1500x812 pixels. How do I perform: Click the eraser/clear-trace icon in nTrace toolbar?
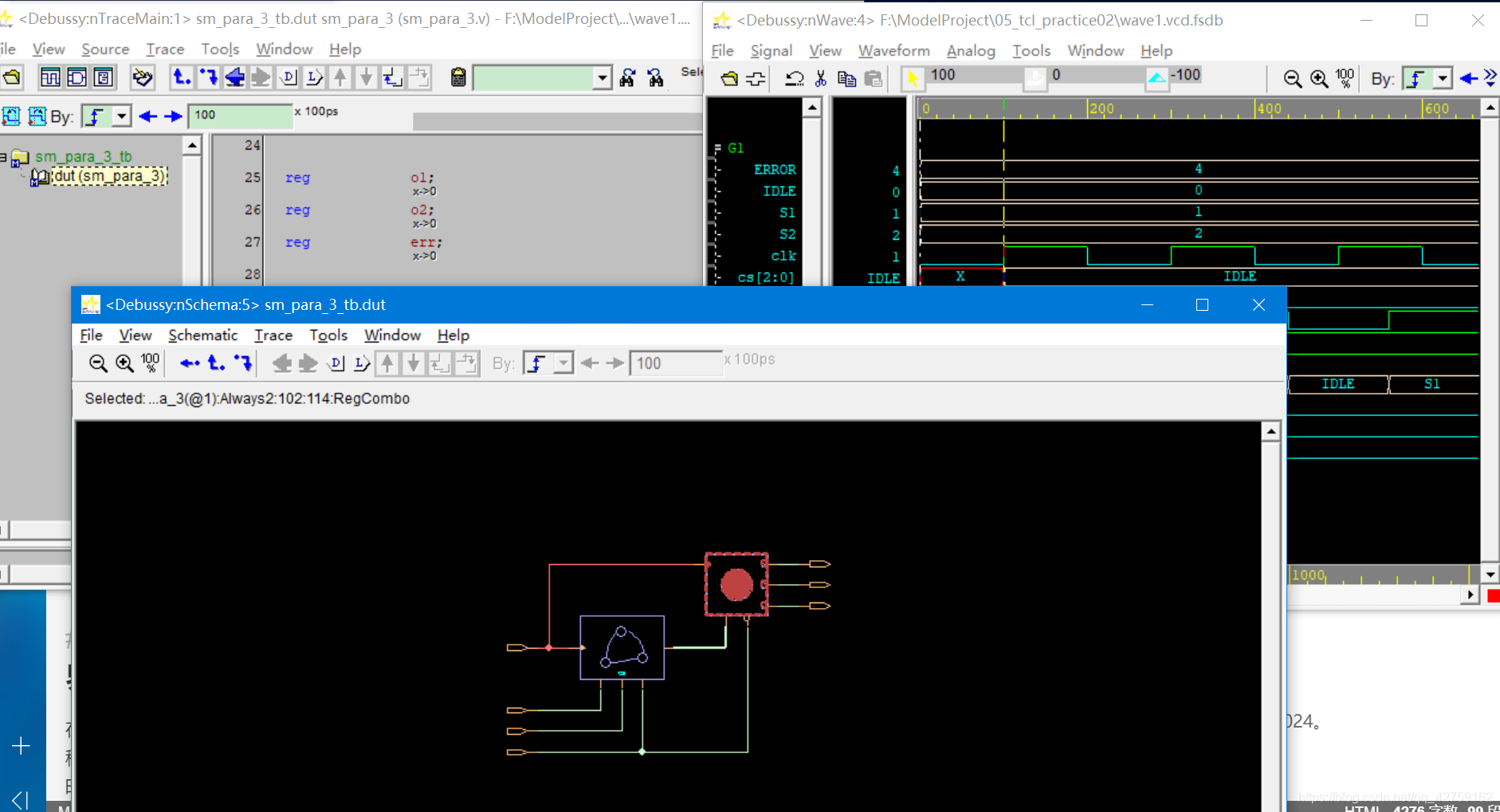click(x=143, y=77)
